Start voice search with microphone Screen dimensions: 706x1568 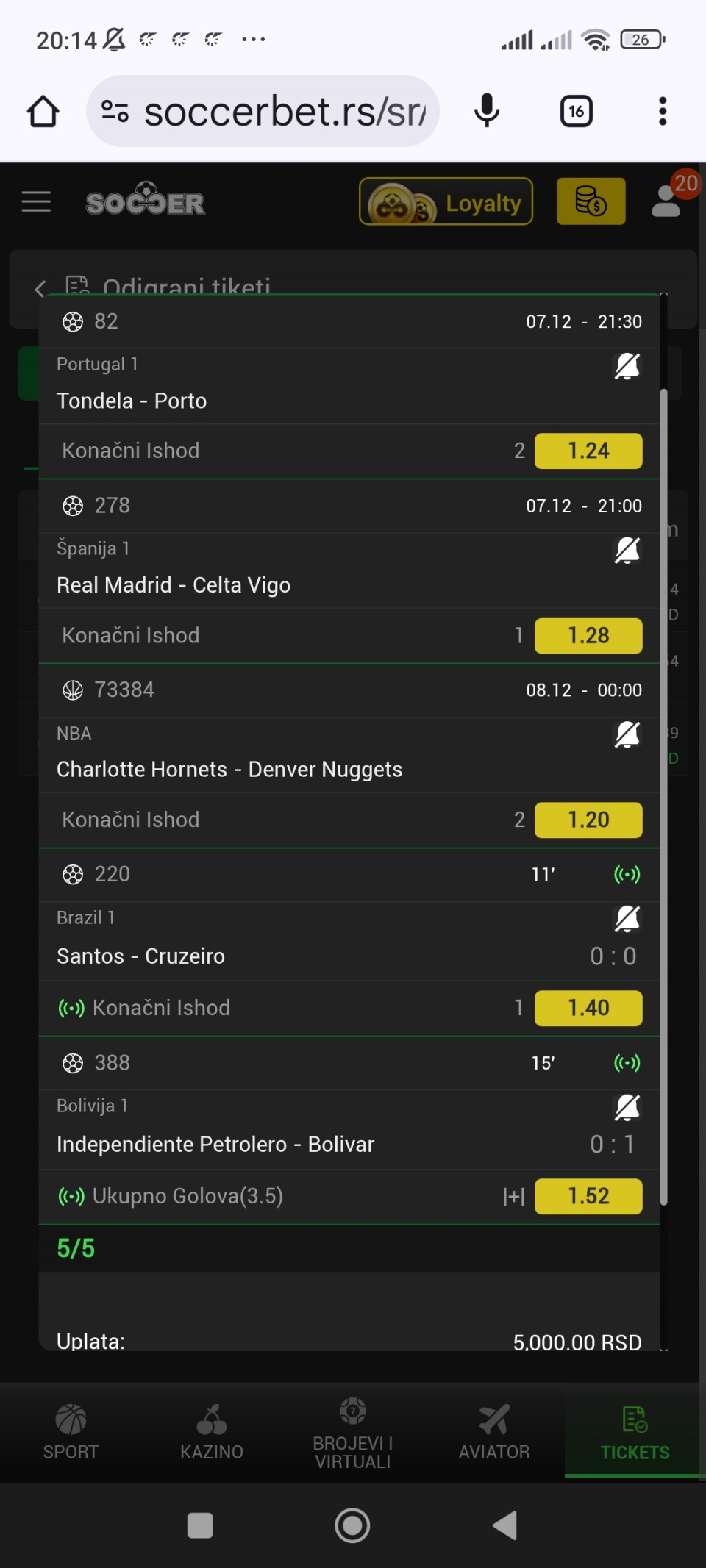487,112
